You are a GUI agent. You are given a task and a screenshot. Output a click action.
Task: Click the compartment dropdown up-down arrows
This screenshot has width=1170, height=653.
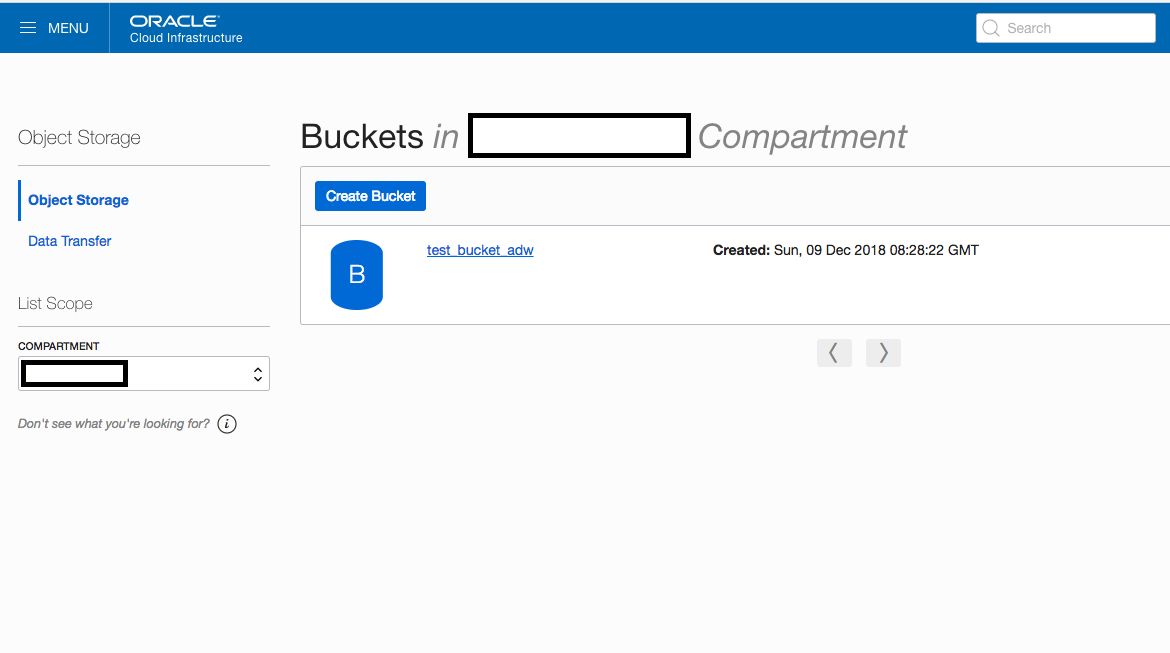(x=257, y=374)
